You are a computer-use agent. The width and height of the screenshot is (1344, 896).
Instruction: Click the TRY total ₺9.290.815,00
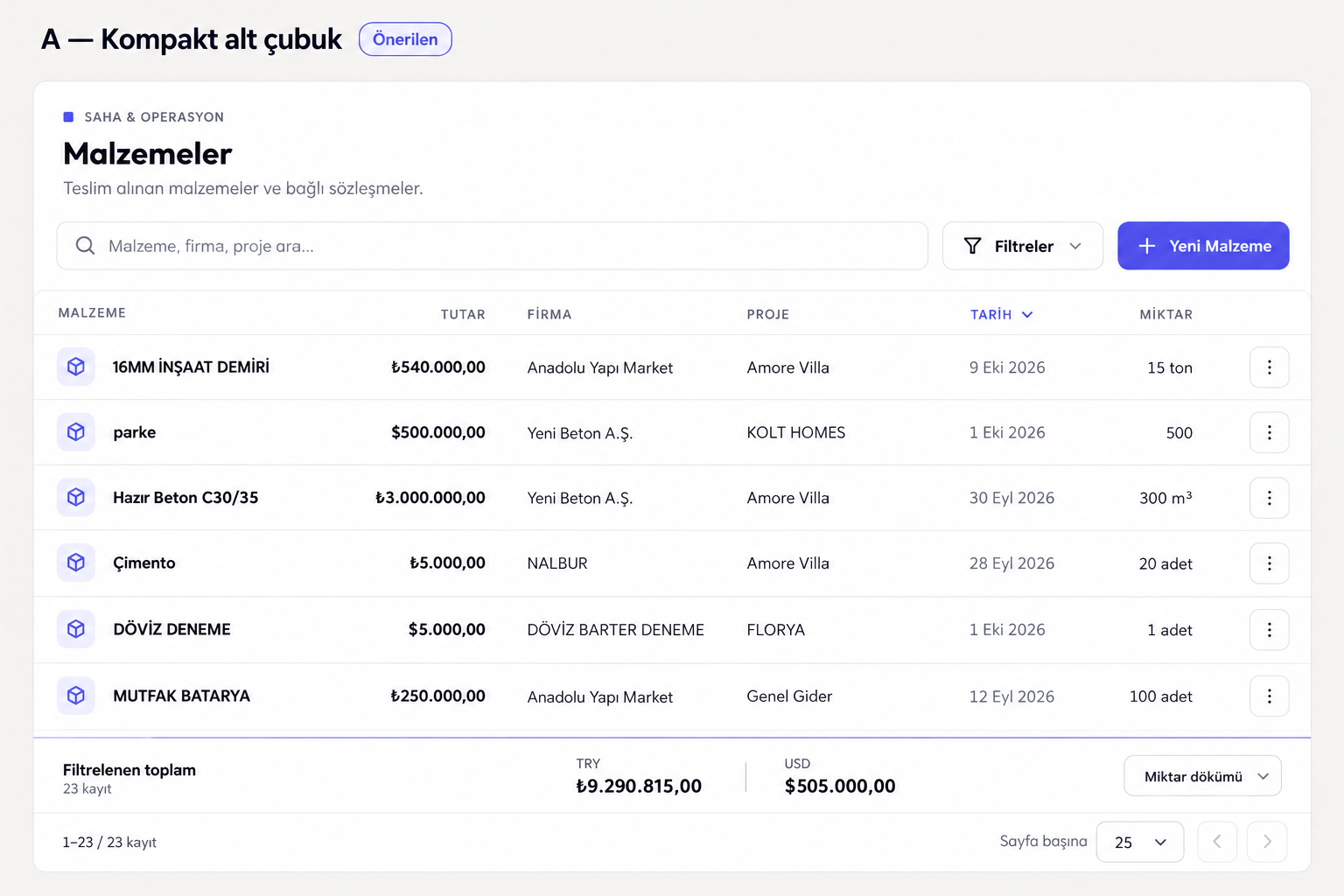tap(639, 786)
